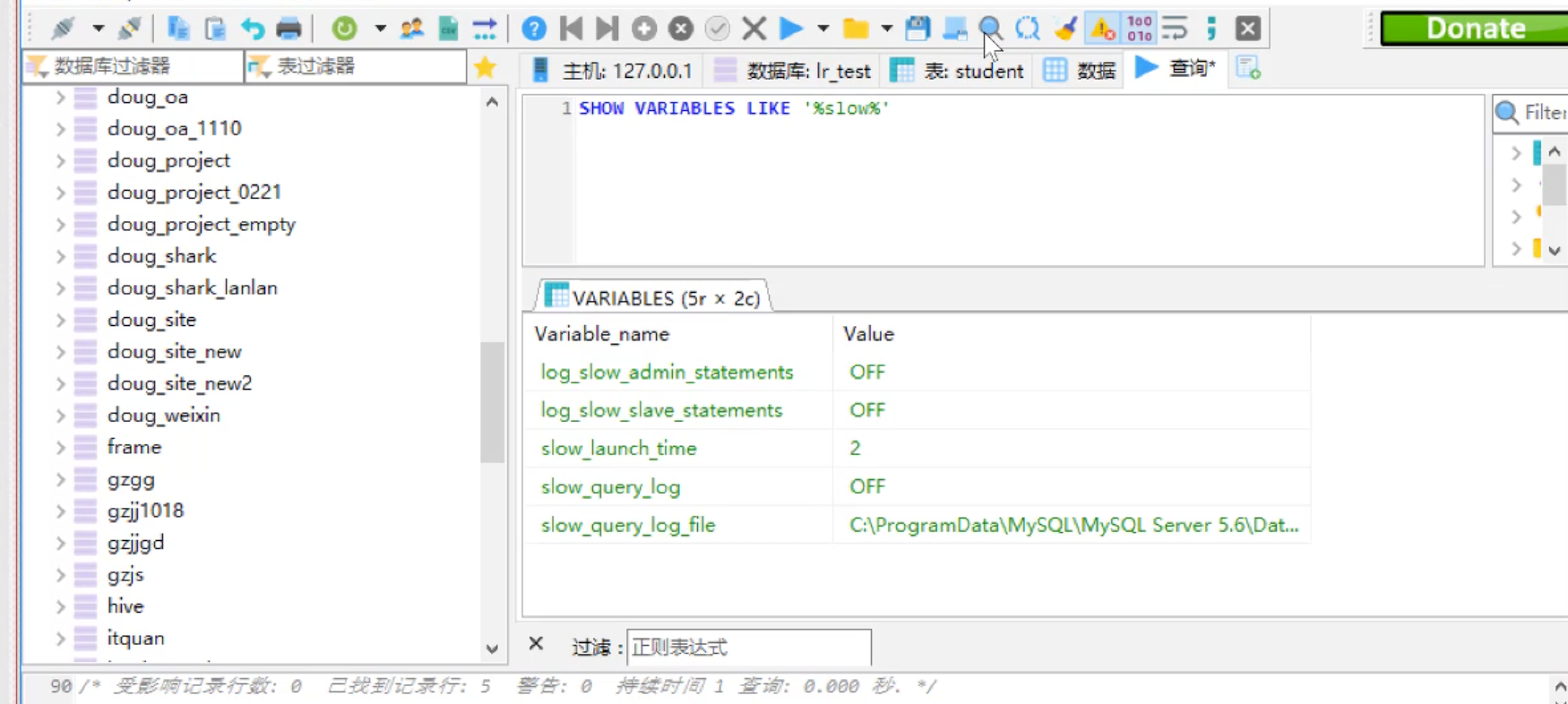Open dropdown arrow next to folder icon
Image resolution: width=1568 pixels, height=704 pixels.
coord(886,29)
